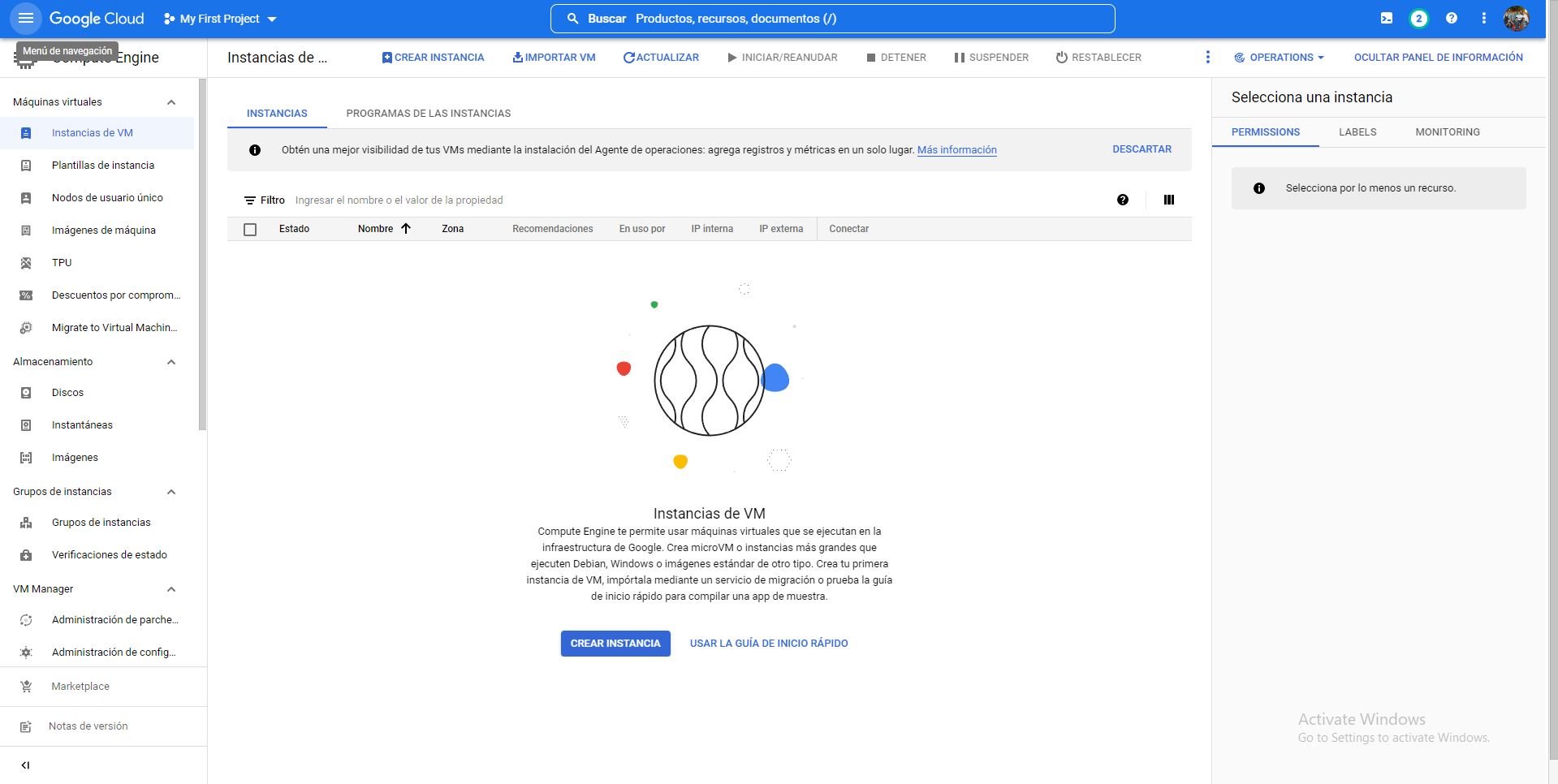Click the Imágenes storage icon
This screenshot has width=1558, height=784.
tap(26, 458)
